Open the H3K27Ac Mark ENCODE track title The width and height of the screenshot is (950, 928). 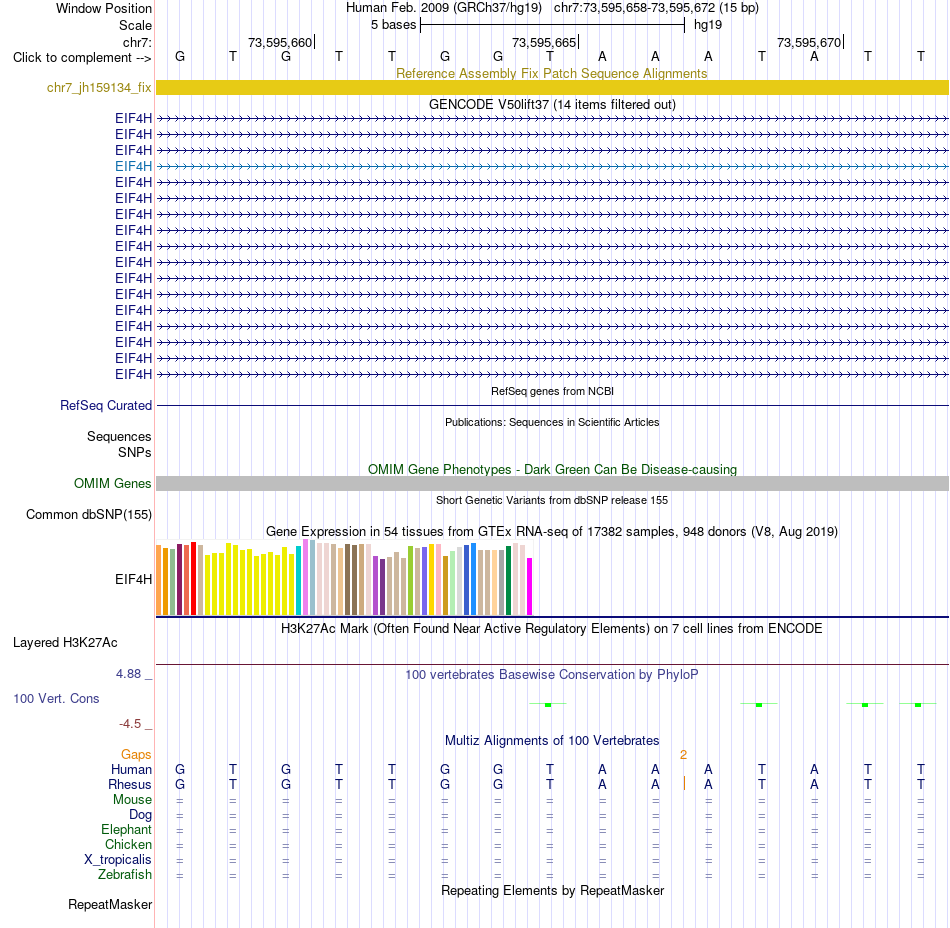pyautogui.click(x=552, y=628)
